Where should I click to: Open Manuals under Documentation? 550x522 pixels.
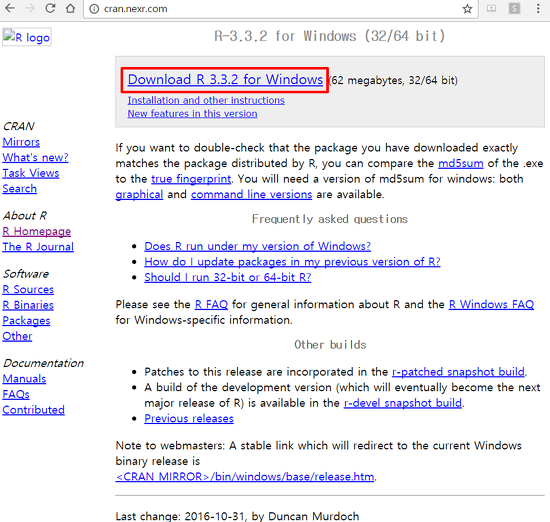coord(24,379)
